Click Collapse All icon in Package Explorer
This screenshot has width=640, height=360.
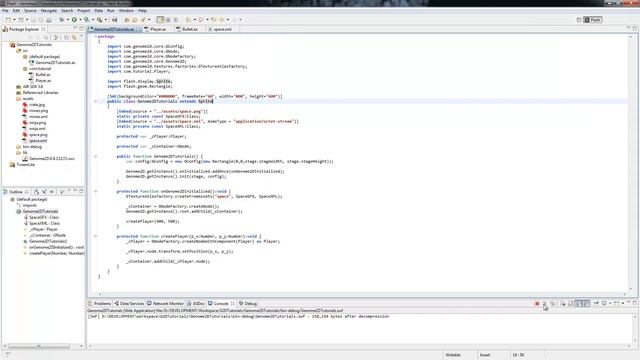tap(67, 37)
